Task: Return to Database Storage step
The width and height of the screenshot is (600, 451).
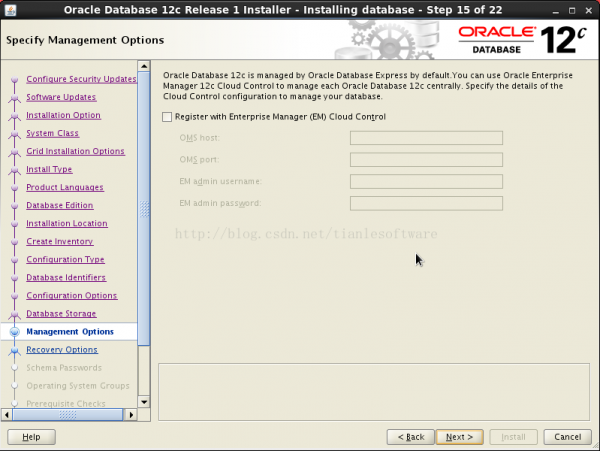Action: 61,313
